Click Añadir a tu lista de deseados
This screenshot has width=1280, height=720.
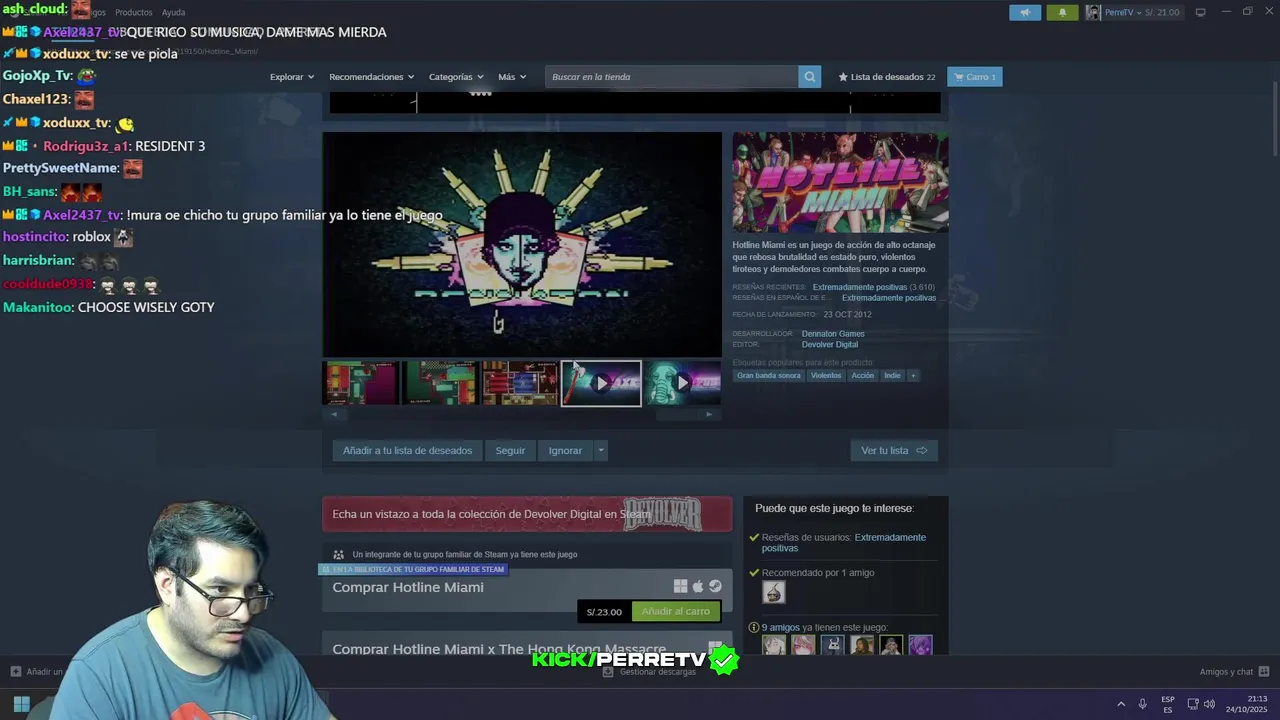pos(407,451)
